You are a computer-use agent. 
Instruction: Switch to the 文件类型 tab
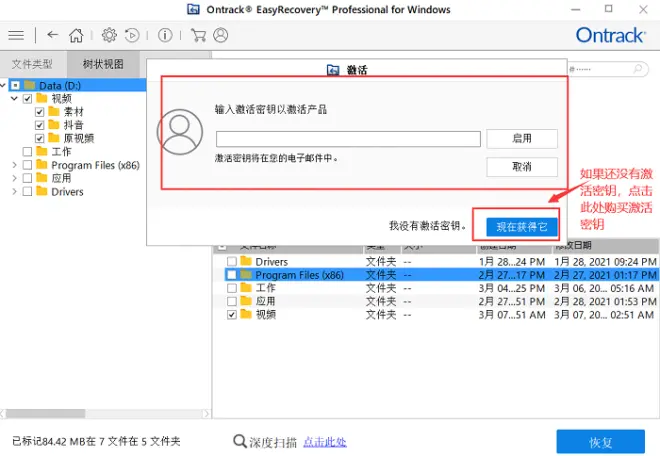pyautogui.click(x=32, y=64)
